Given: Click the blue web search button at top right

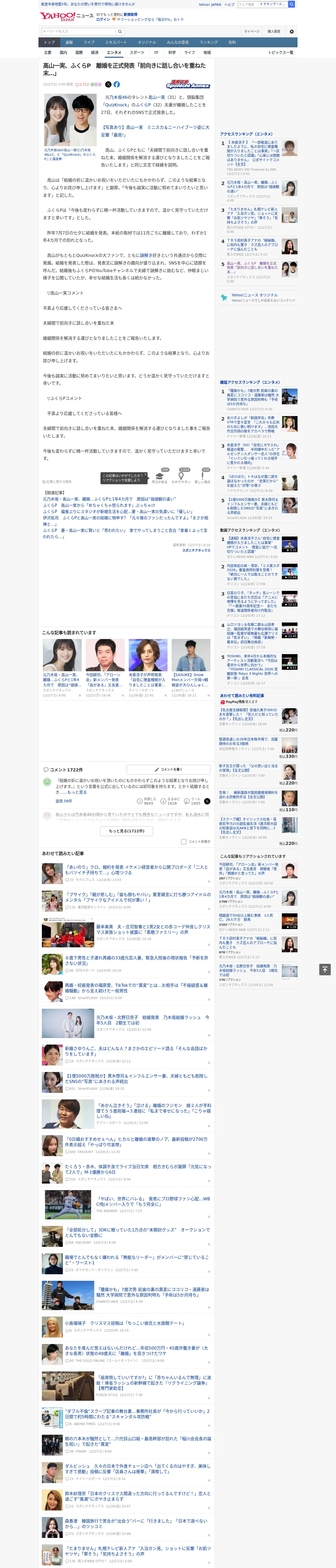Looking at the screenshot, I should [292, 4].
